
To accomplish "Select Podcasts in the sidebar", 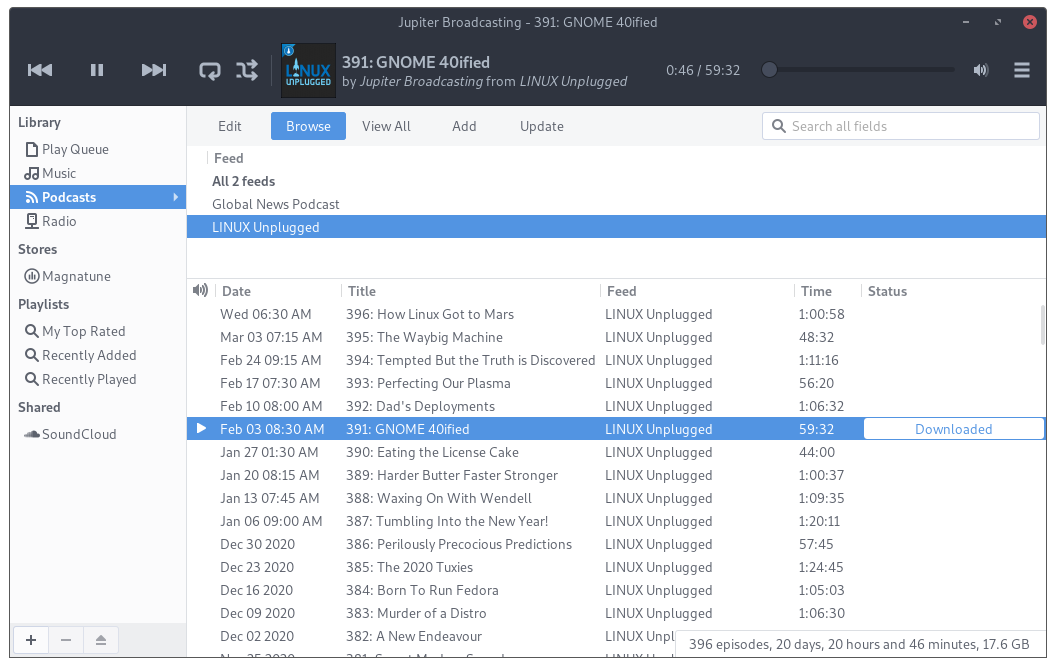I will point(98,197).
